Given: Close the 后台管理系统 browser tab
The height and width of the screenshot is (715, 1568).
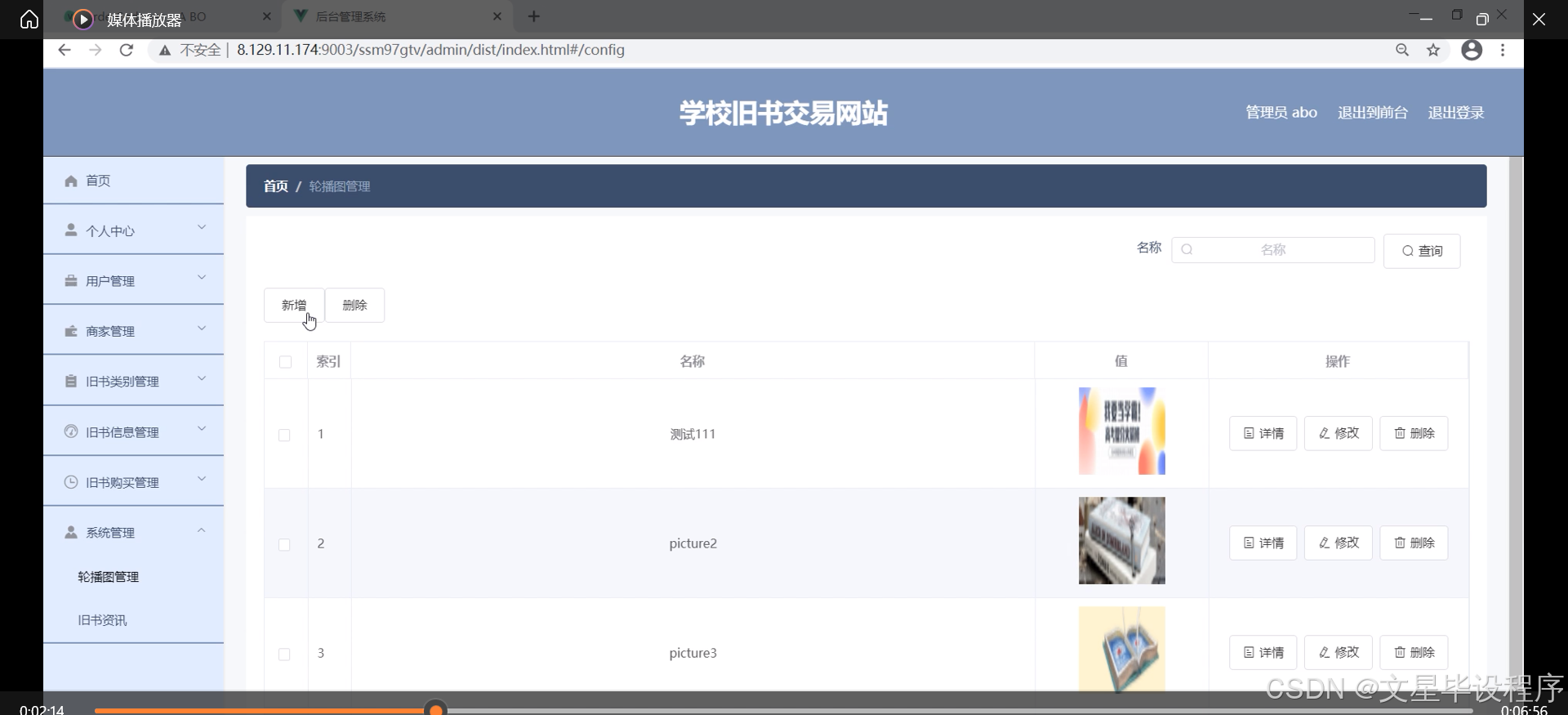Looking at the screenshot, I should pos(498,16).
